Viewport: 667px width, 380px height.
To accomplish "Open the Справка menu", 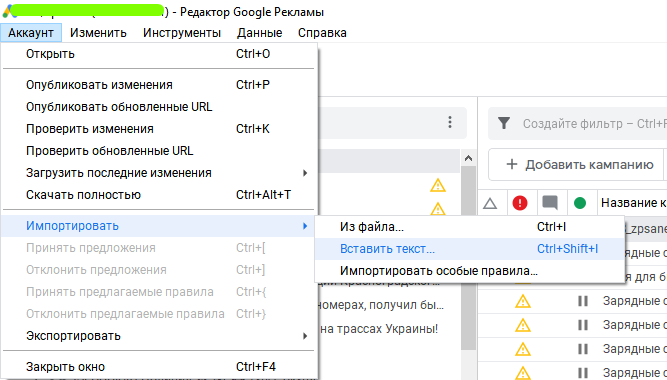I will click(322, 33).
